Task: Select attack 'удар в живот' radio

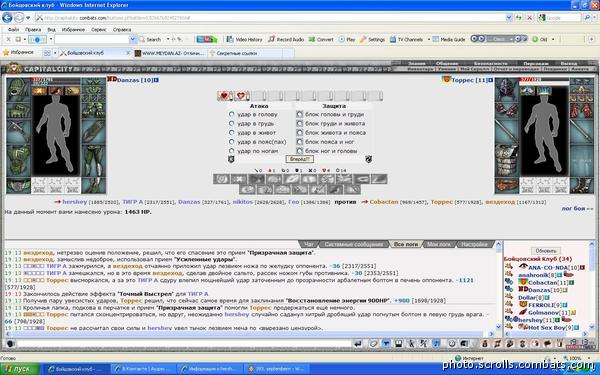Action: (232, 132)
